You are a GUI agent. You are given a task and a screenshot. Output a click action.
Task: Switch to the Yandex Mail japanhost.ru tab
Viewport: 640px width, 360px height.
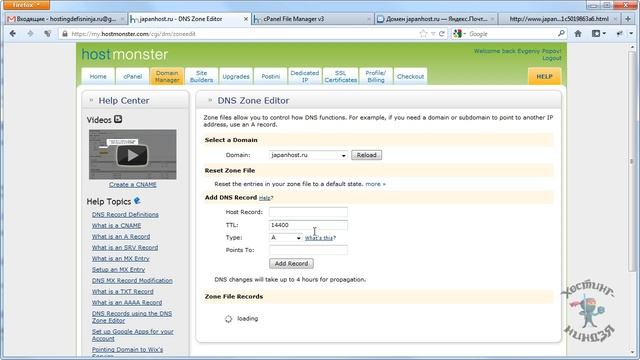pos(436,19)
